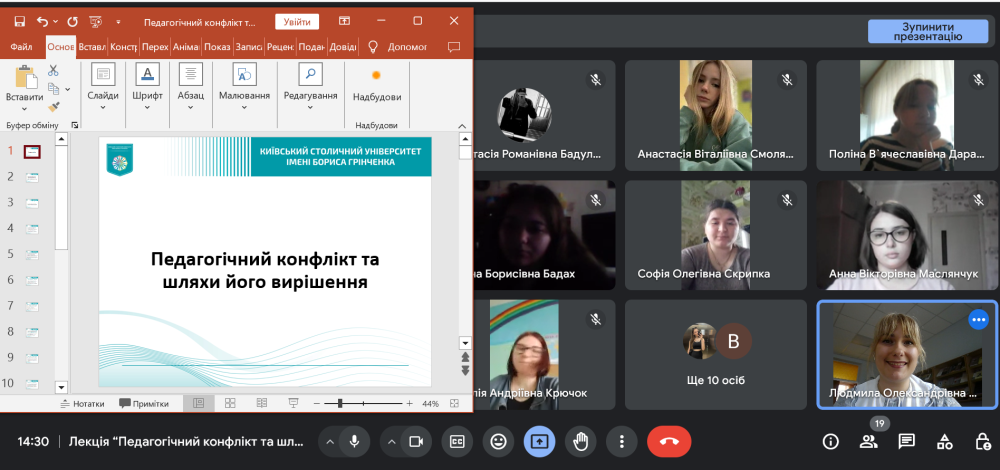Screen dimensions: 1000x470
Task: Adjust the slide zoom slider
Action: pyautogui.click(x=340, y=403)
